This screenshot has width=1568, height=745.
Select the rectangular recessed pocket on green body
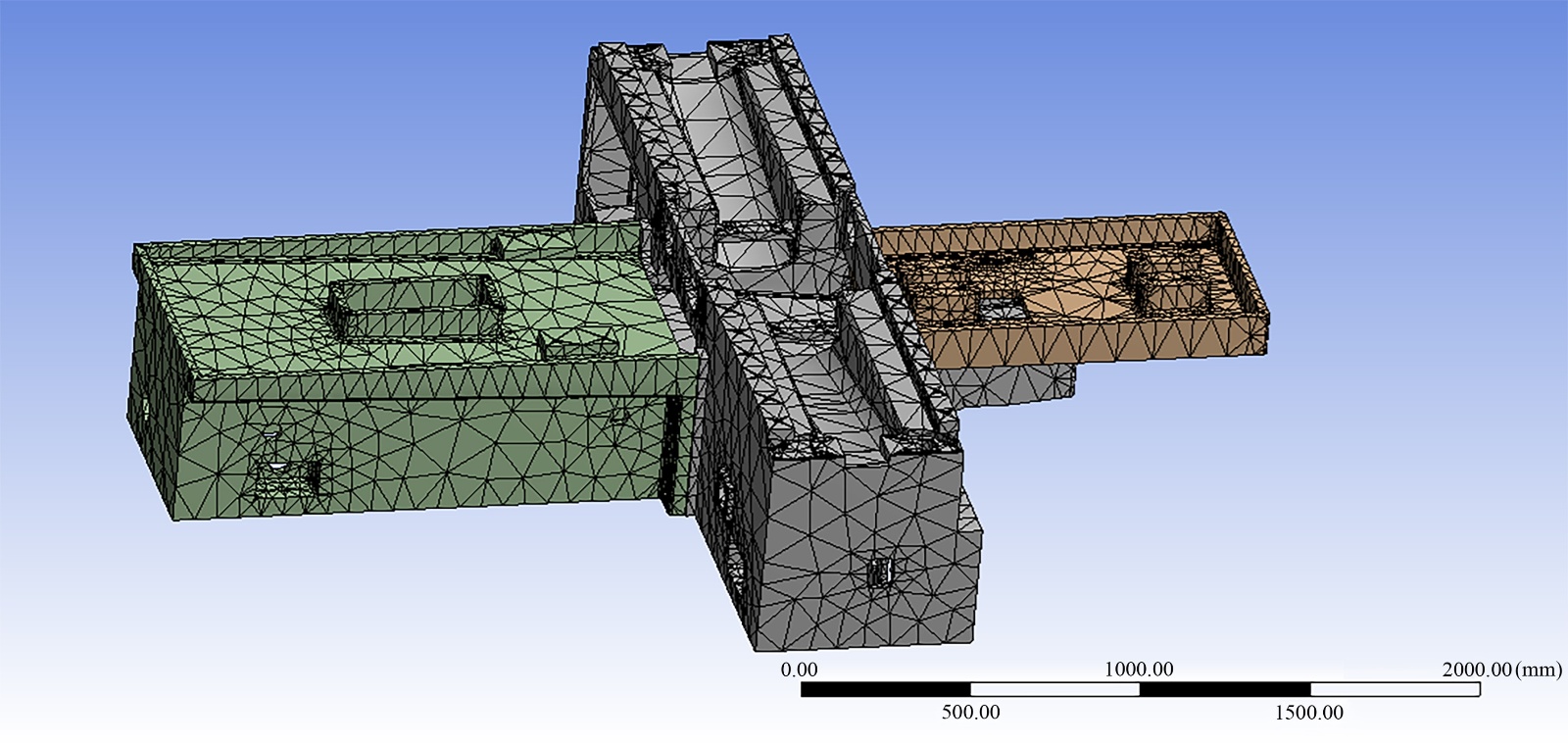(x=416, y=307)
